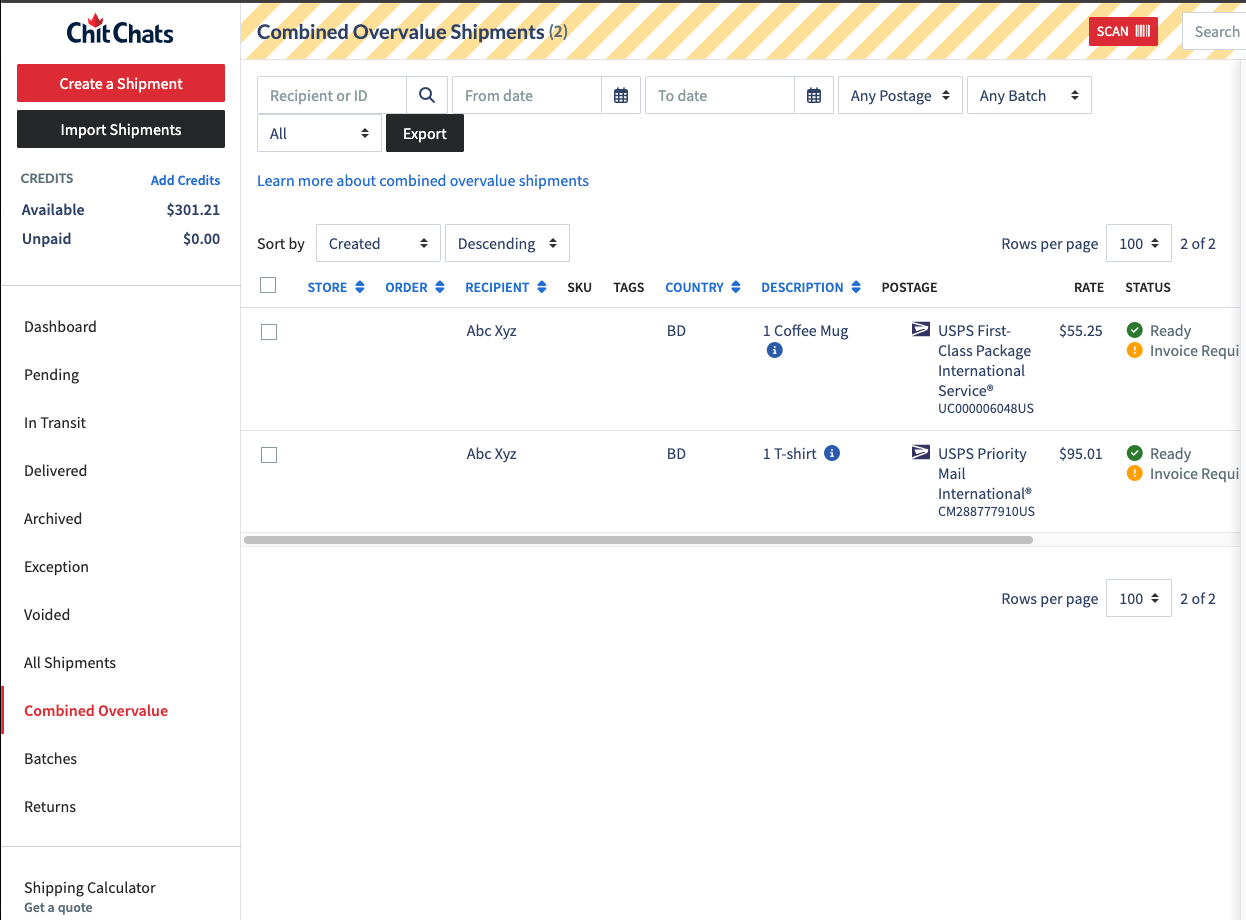
Task: Select Combined Overvalue in the sidebar
Action: pos(96,711)
